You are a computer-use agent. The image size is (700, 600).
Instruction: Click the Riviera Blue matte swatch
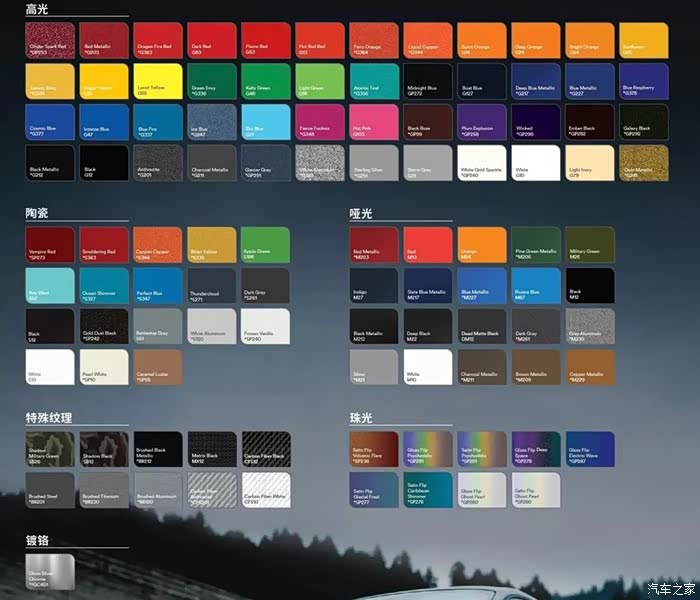(x=536, y=286)
